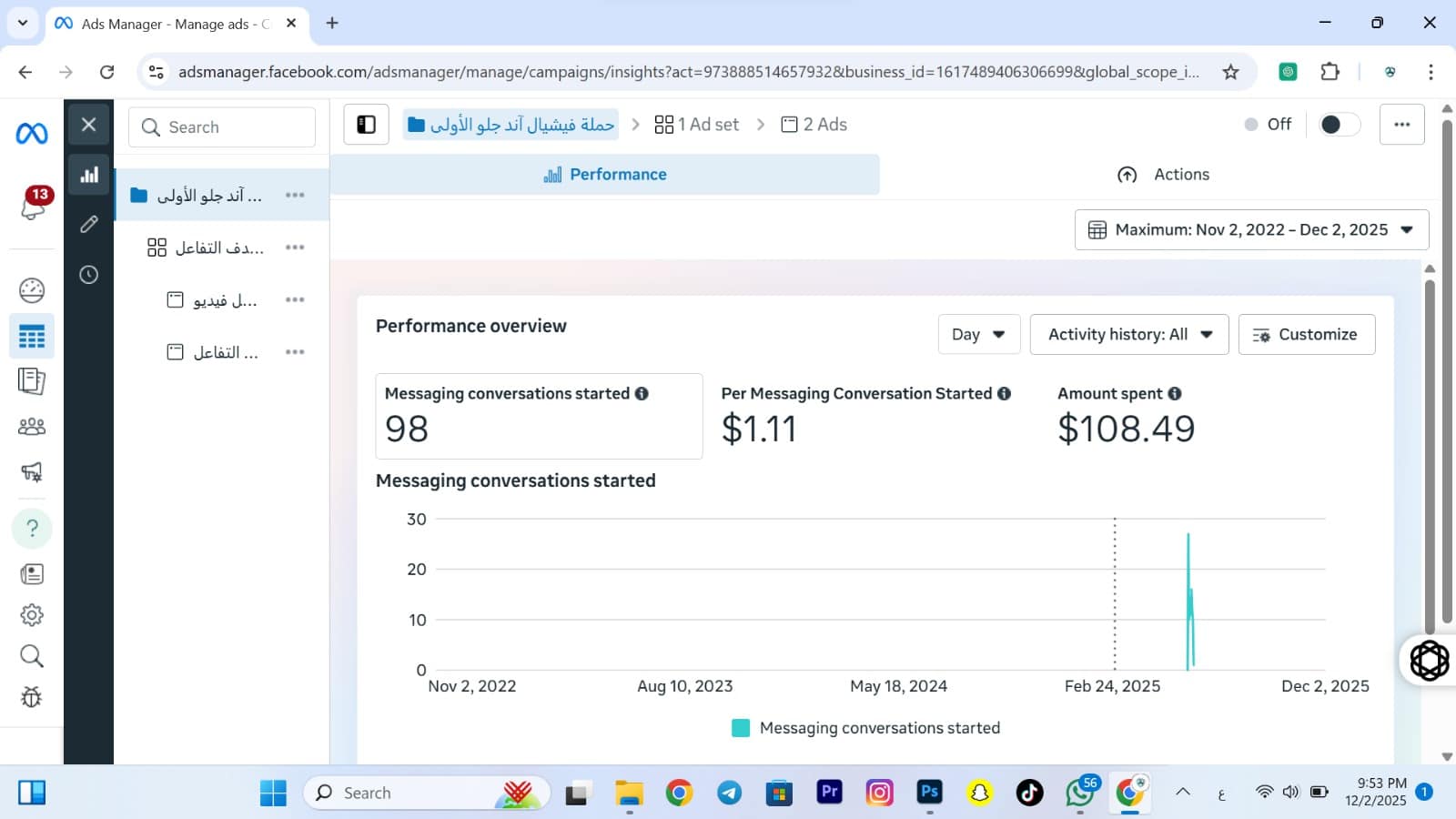Open the clock history icon
This screenshot has height=819, width=1456.
pyautogui.click(x=89, y=275)
